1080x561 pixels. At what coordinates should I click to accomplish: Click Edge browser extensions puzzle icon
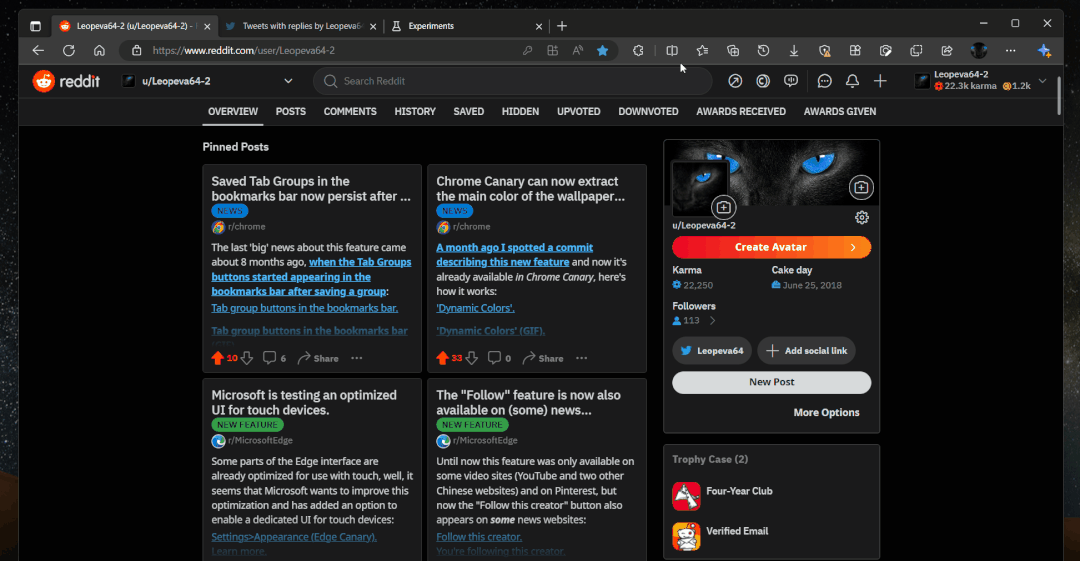pos(638,50)
